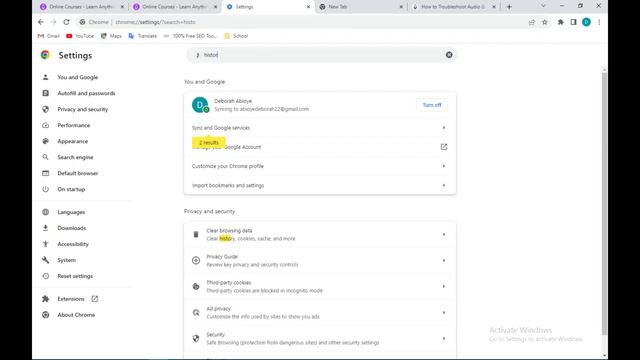Click the Security shield icon in results

pyautogui.click(x=196, y=338)
